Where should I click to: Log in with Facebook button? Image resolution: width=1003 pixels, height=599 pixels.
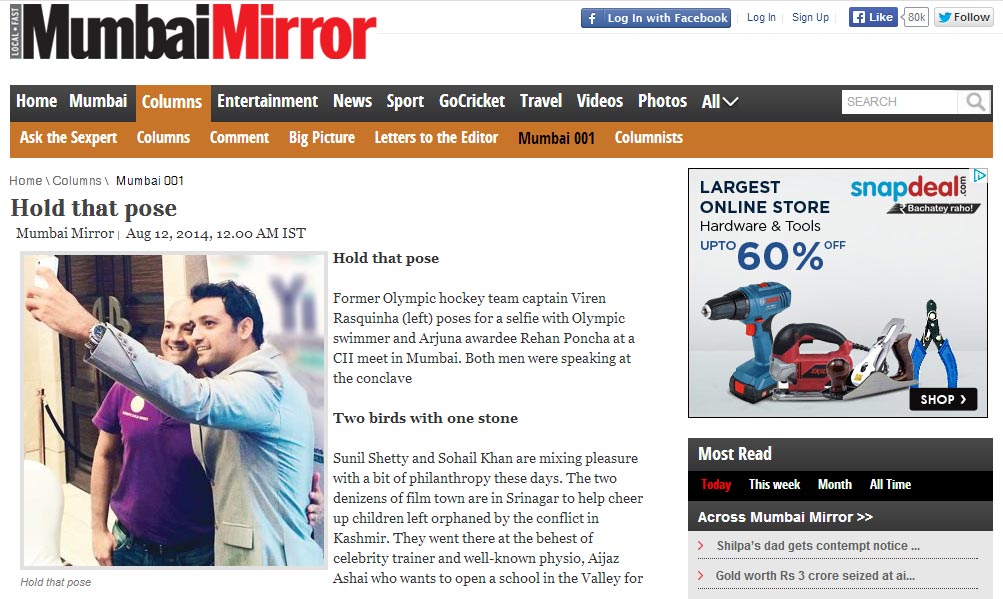pyautogui.click(x=656, y=18)
